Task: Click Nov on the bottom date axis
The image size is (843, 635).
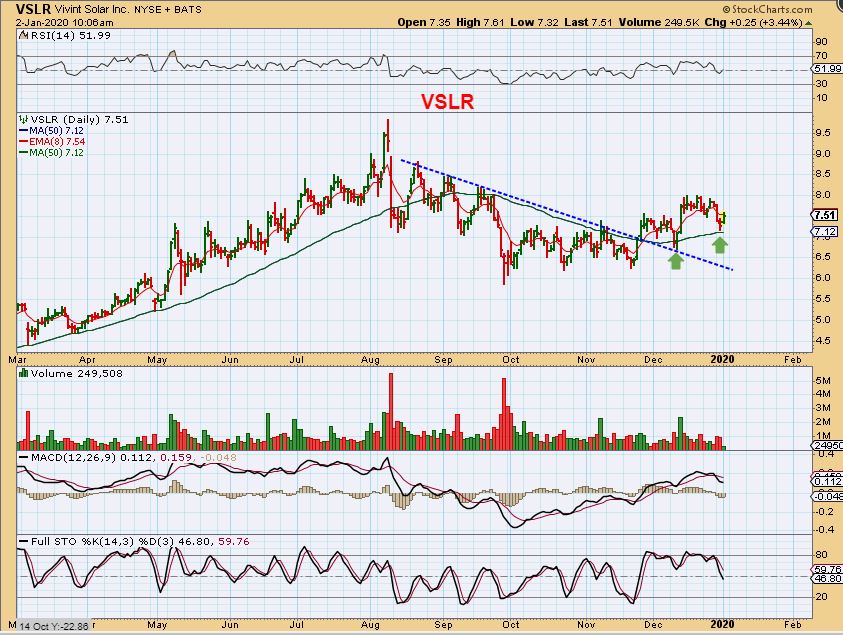Action: pos(586,624)
